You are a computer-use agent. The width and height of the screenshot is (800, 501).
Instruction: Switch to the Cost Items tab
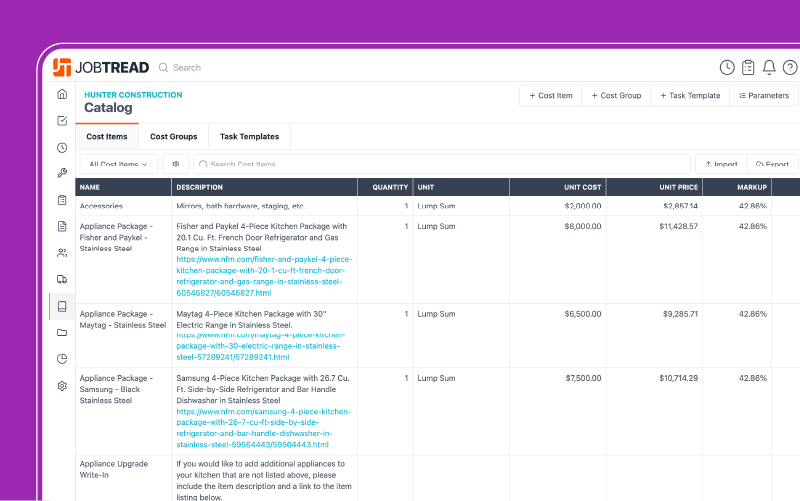pos(107,137)
